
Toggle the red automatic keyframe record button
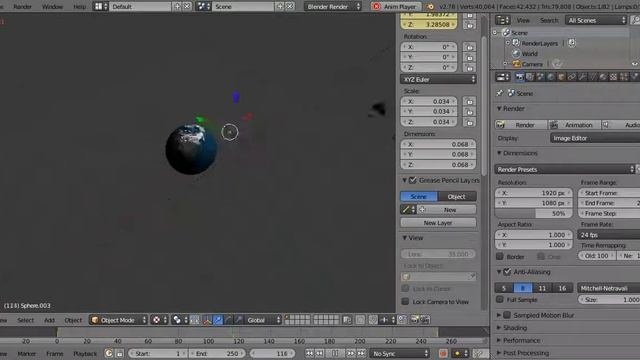[443, 353]
